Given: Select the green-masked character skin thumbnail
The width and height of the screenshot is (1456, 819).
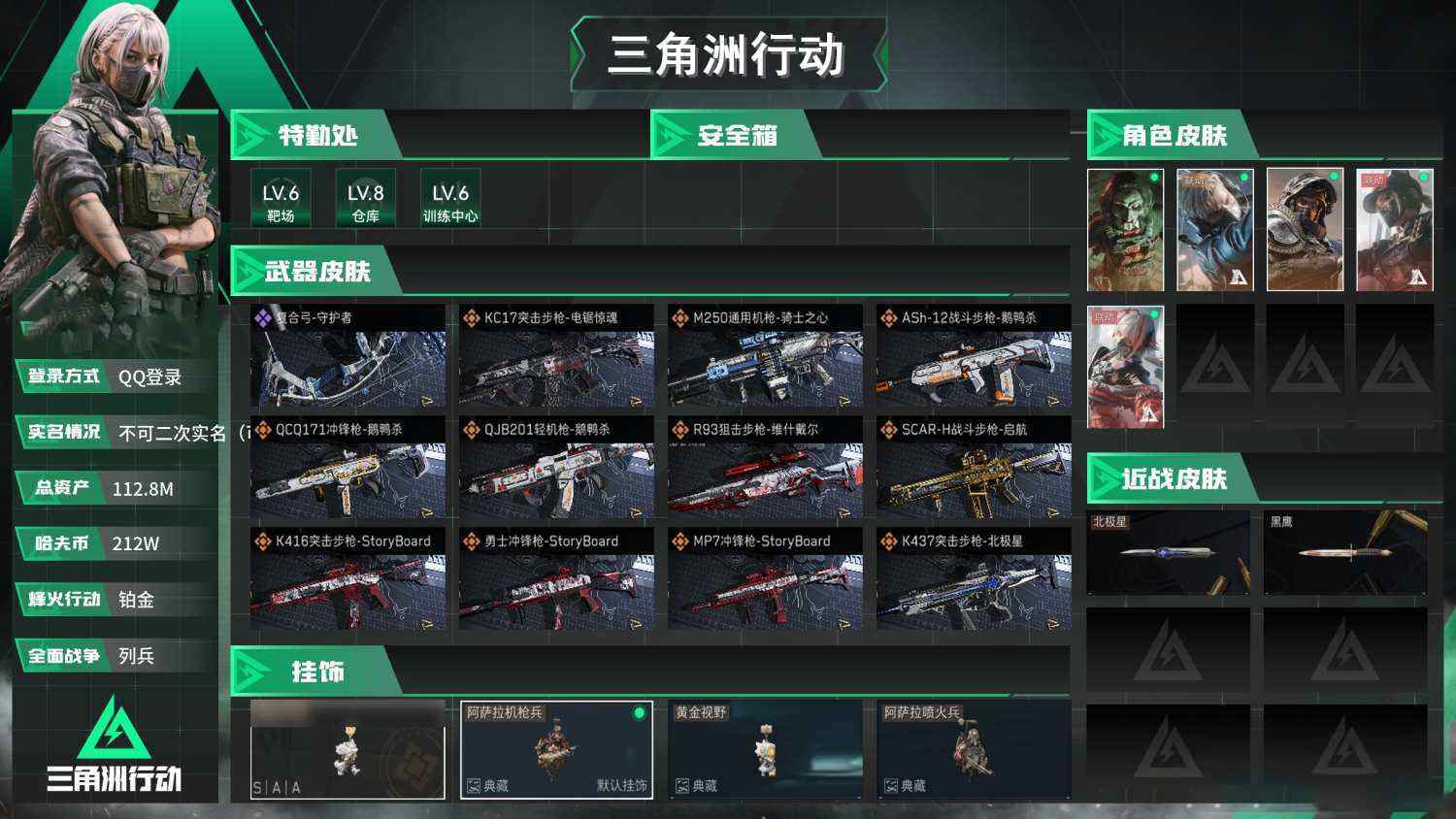Looking at the screenshot, I should pos(1126,230).
